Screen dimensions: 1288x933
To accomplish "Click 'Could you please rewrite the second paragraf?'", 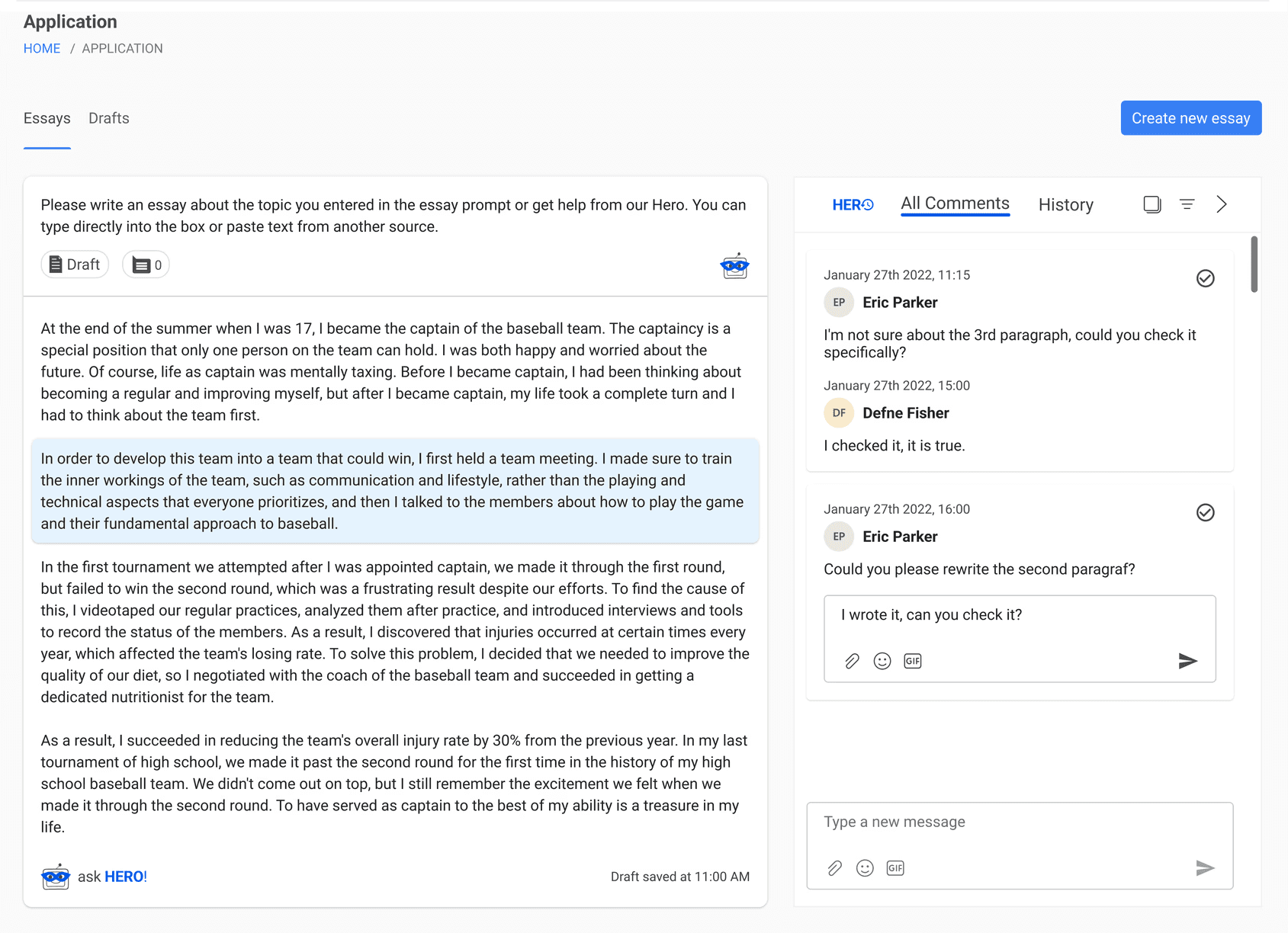I will pyautogui.click(x=979, y=569).
